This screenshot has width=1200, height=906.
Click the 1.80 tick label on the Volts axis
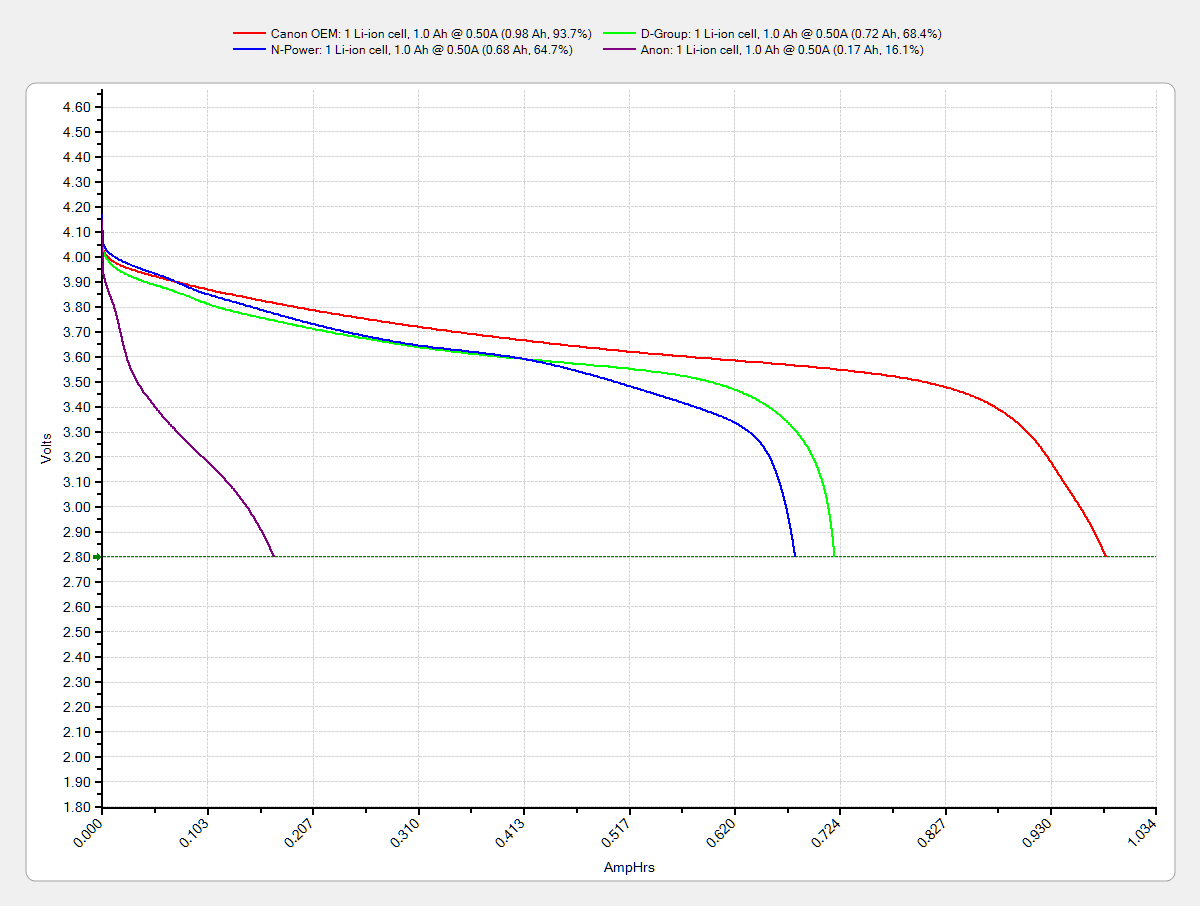coord(77,807)
